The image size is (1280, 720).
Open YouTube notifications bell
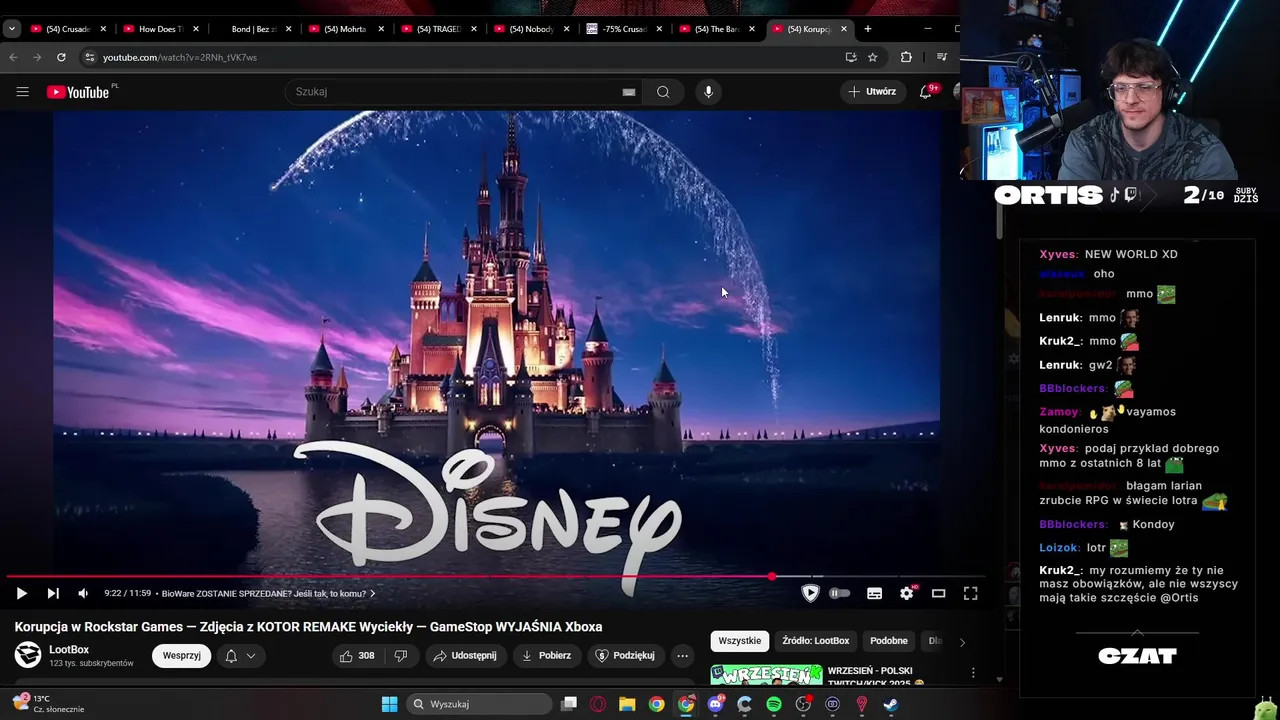coord(926,92)
